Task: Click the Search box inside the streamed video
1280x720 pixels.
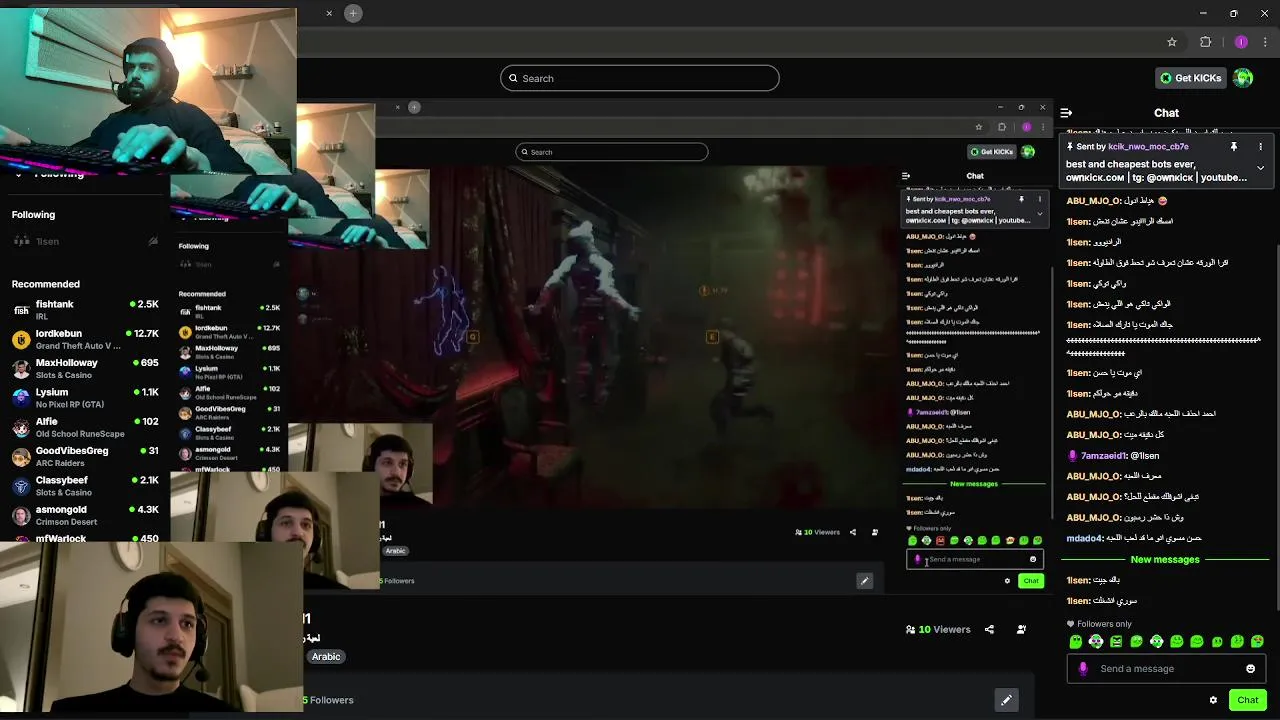Action: tap(612, 152)
